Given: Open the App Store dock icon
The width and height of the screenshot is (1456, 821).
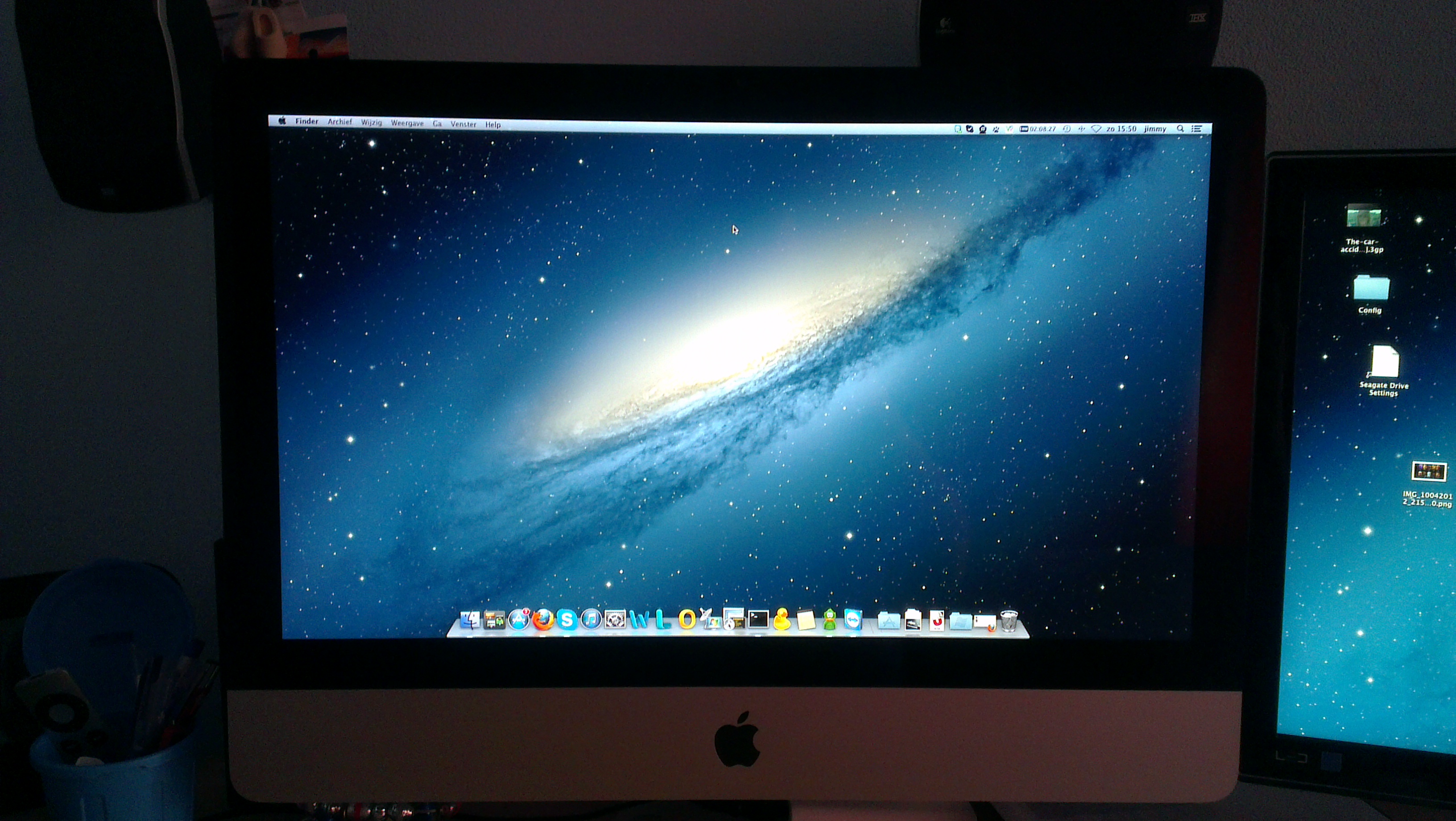Looking at the screenshot, I should coord(519,620).
